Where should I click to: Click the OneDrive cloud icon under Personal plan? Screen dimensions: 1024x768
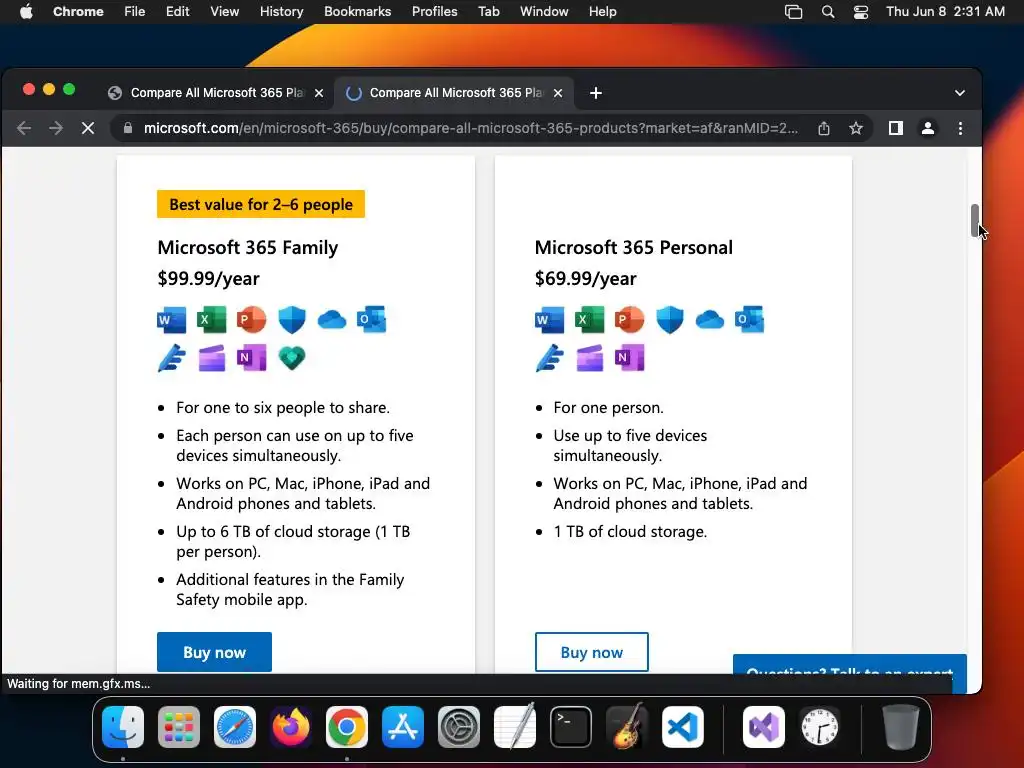click(709, 320)
